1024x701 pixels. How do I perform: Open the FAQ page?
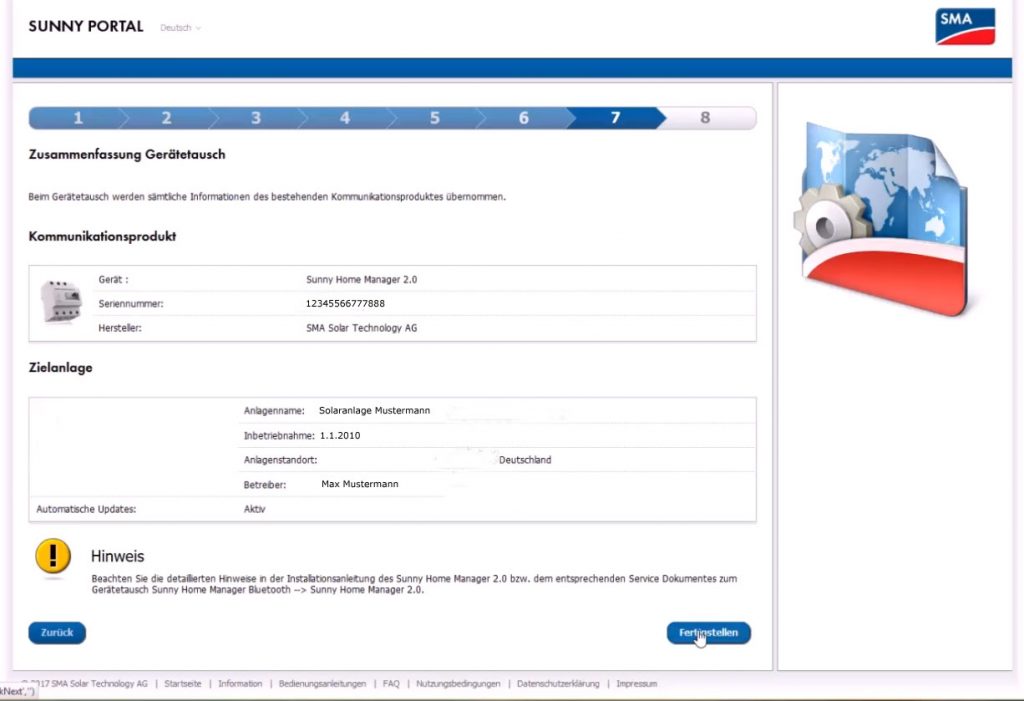390,683
